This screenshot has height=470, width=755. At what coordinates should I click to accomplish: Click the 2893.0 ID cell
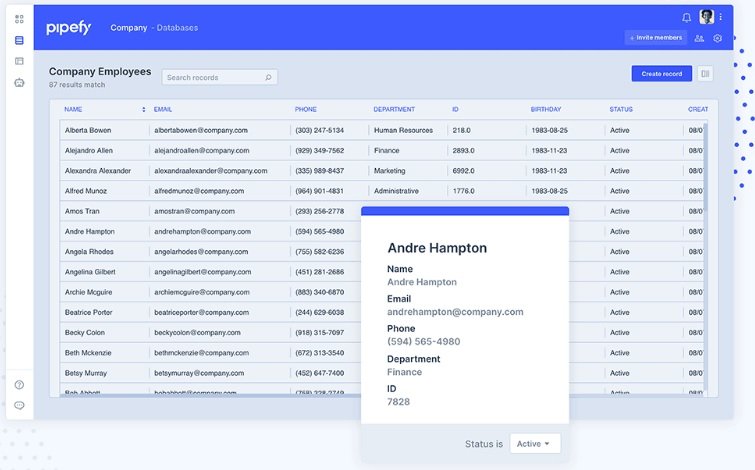pyautogui.click(x=463, y=150)
